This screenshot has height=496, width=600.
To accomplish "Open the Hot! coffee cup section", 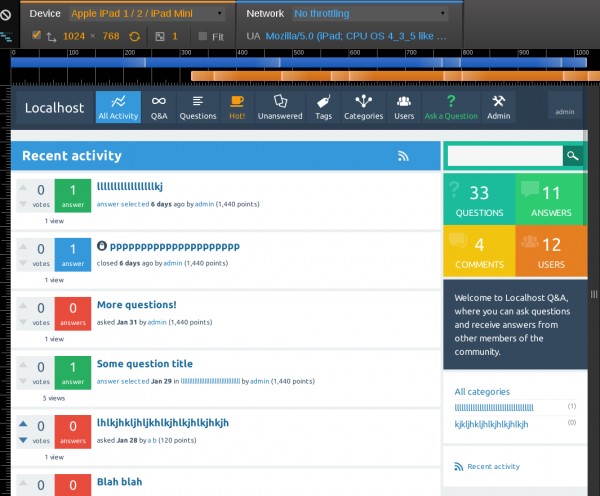I will pyautogui.click(x=237, y=102).
